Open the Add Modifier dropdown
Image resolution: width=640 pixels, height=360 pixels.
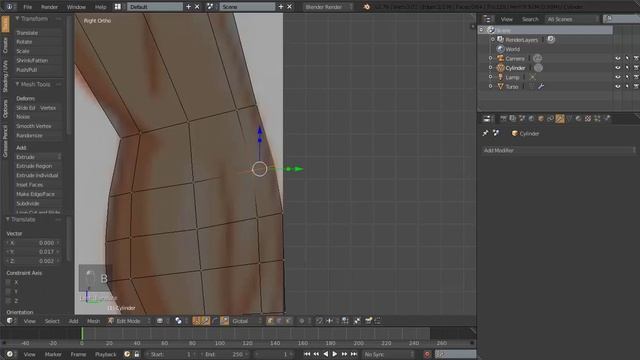558,150
